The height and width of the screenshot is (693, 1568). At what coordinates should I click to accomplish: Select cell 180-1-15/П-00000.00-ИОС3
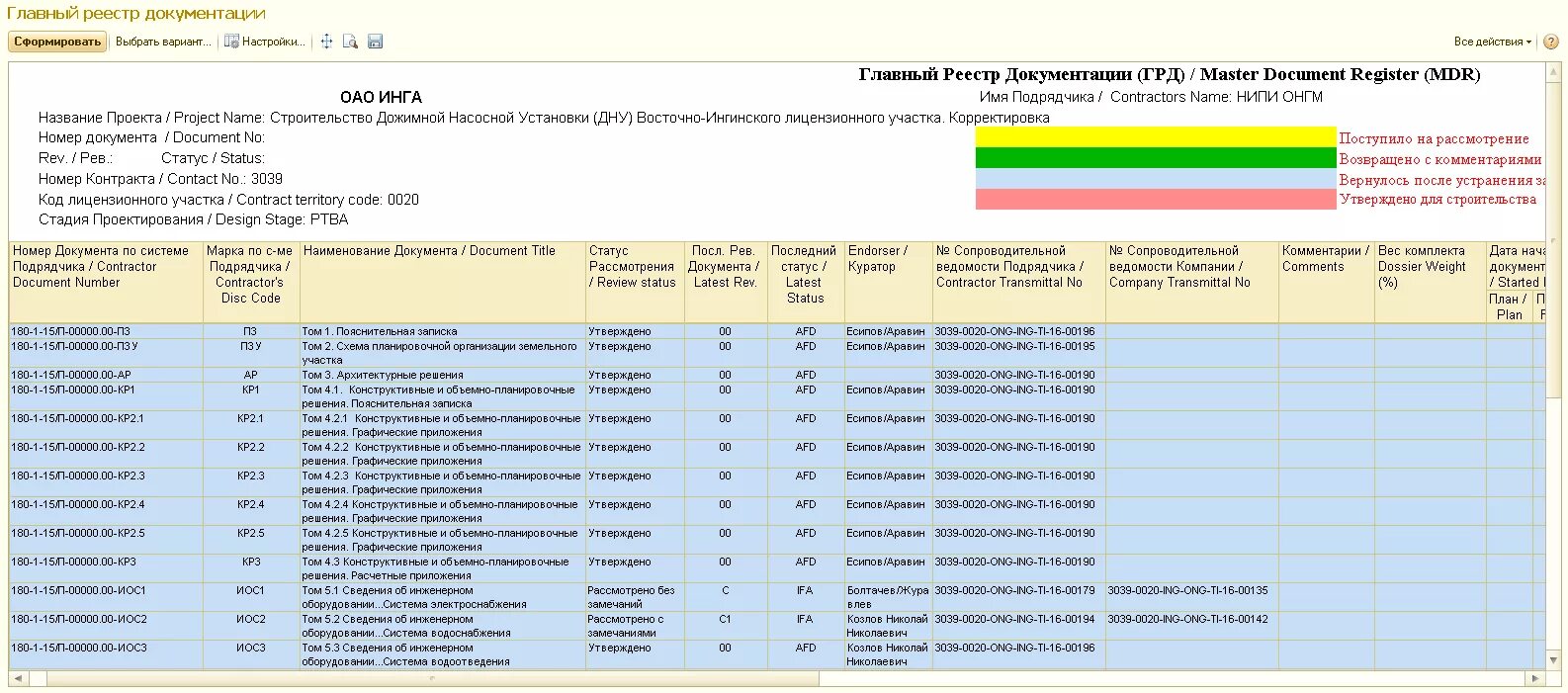(106, 654)
